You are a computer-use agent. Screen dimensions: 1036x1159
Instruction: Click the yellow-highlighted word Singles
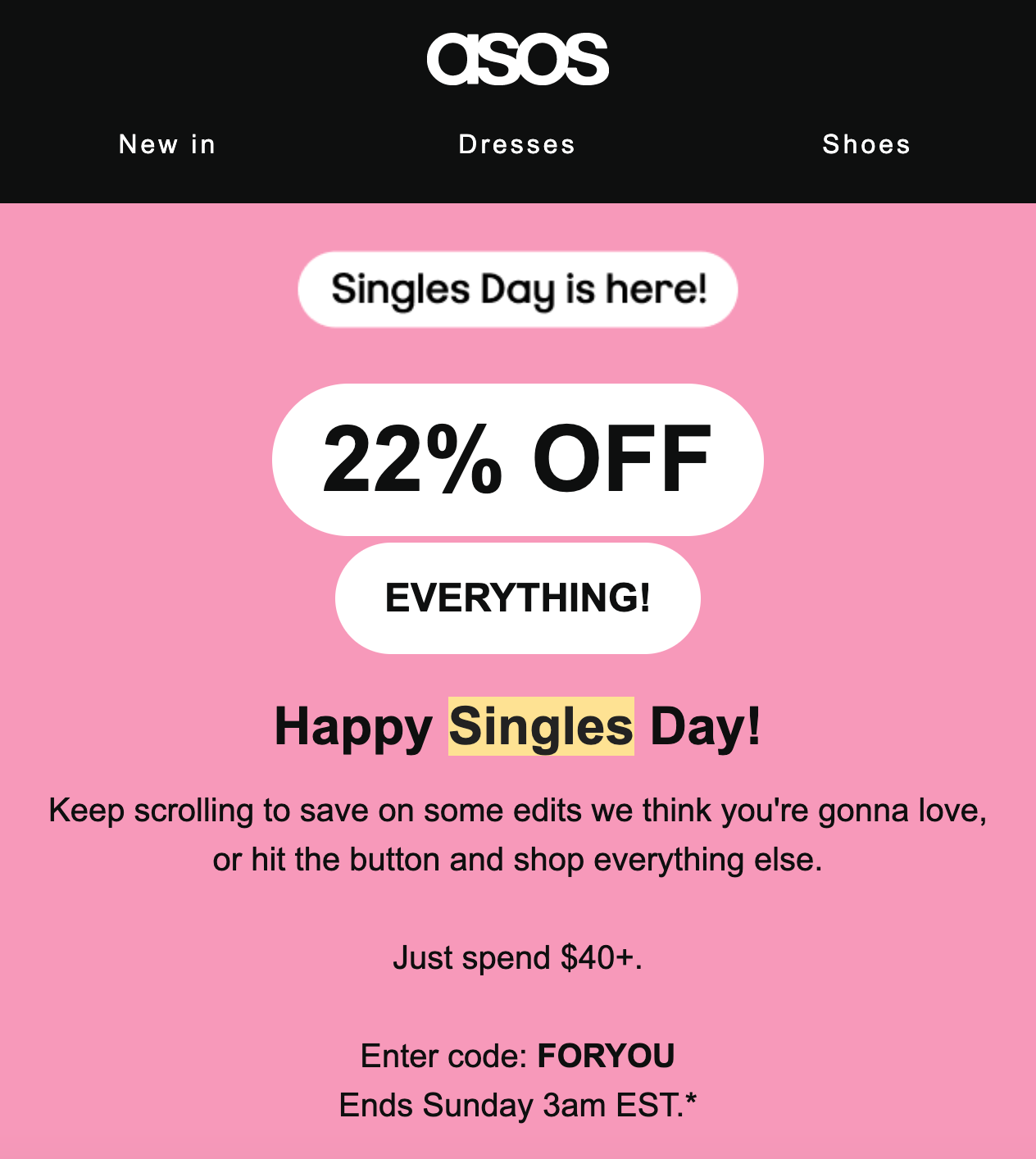[x=541, y=726]
